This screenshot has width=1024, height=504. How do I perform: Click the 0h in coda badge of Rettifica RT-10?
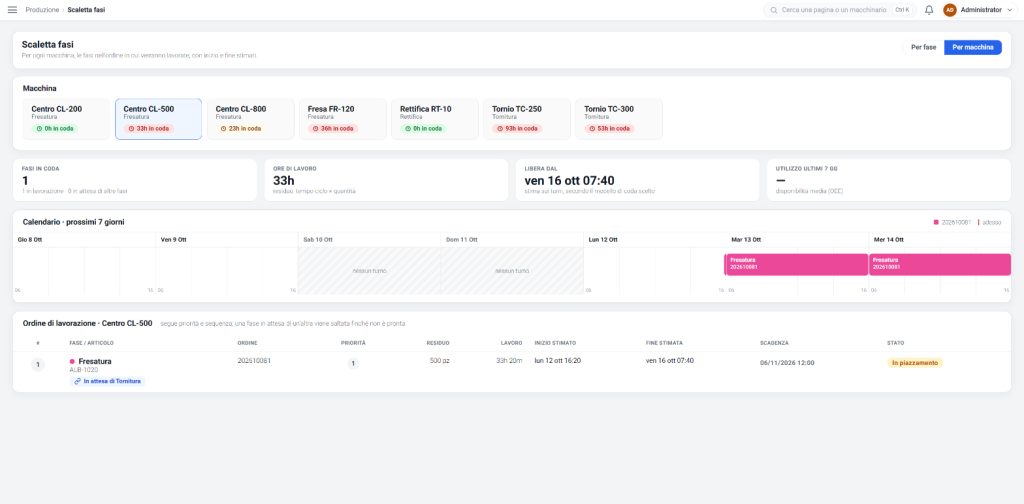[422, 129]
